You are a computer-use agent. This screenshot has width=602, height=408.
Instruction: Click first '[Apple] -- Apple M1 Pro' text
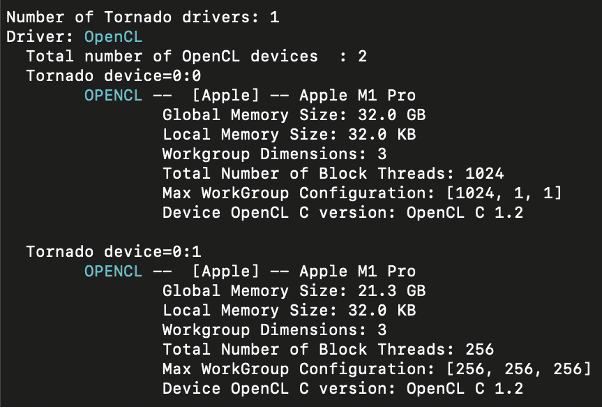(304, 95)
